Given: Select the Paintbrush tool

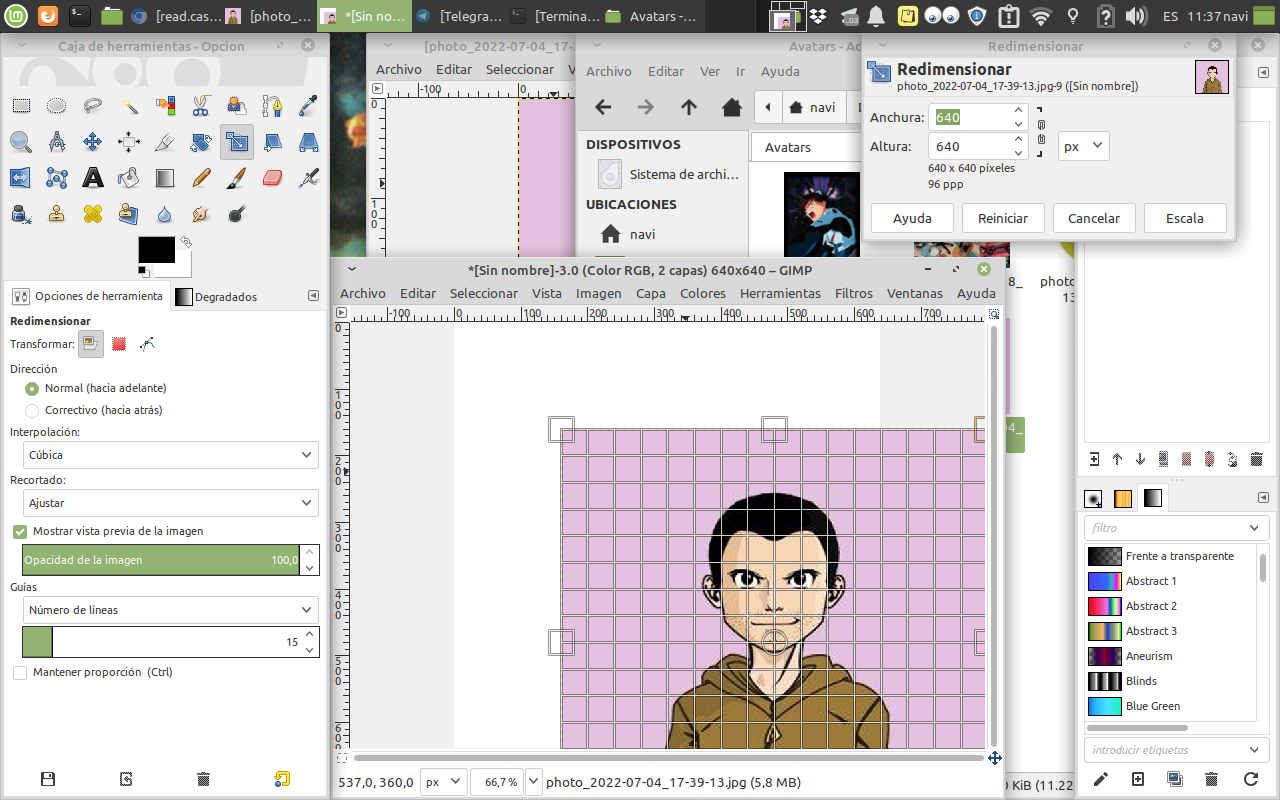Looking at the screenshot, I should [237, 178].
